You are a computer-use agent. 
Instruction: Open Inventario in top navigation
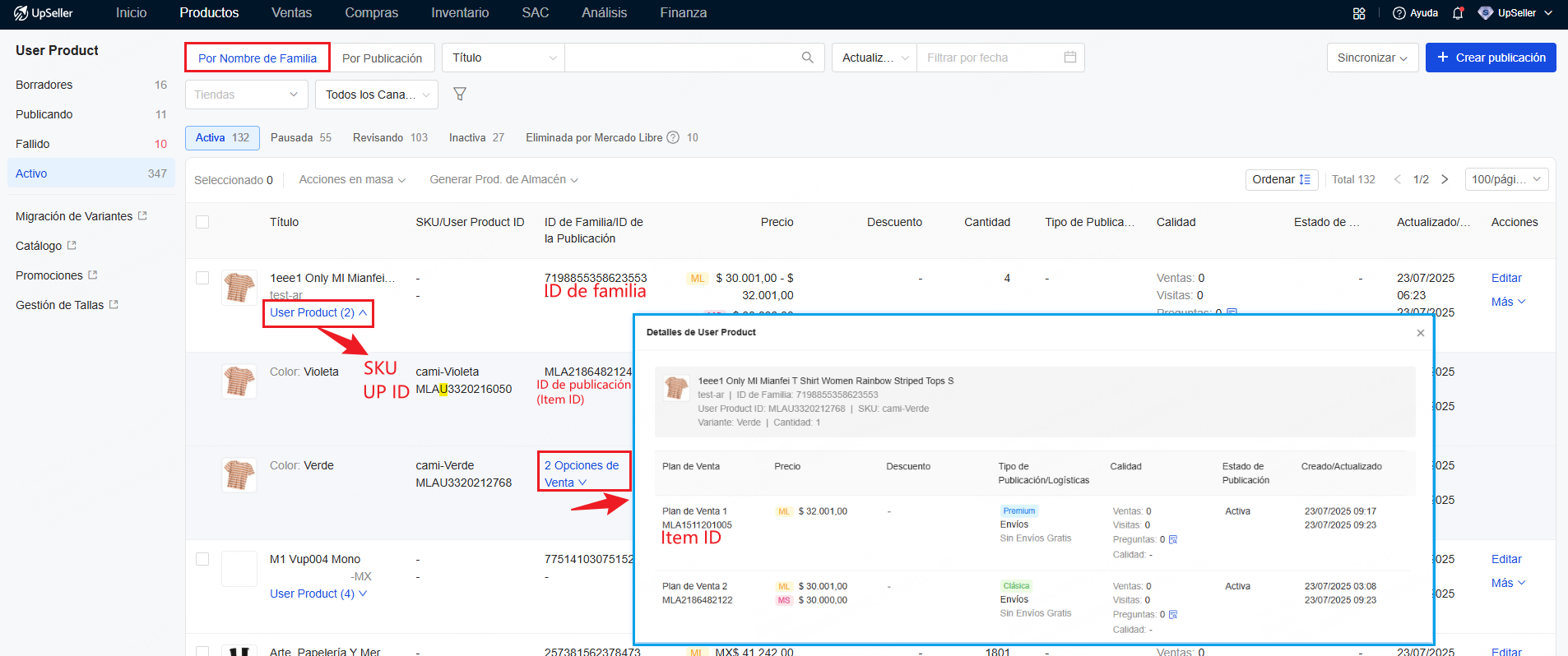click(460, 13)
